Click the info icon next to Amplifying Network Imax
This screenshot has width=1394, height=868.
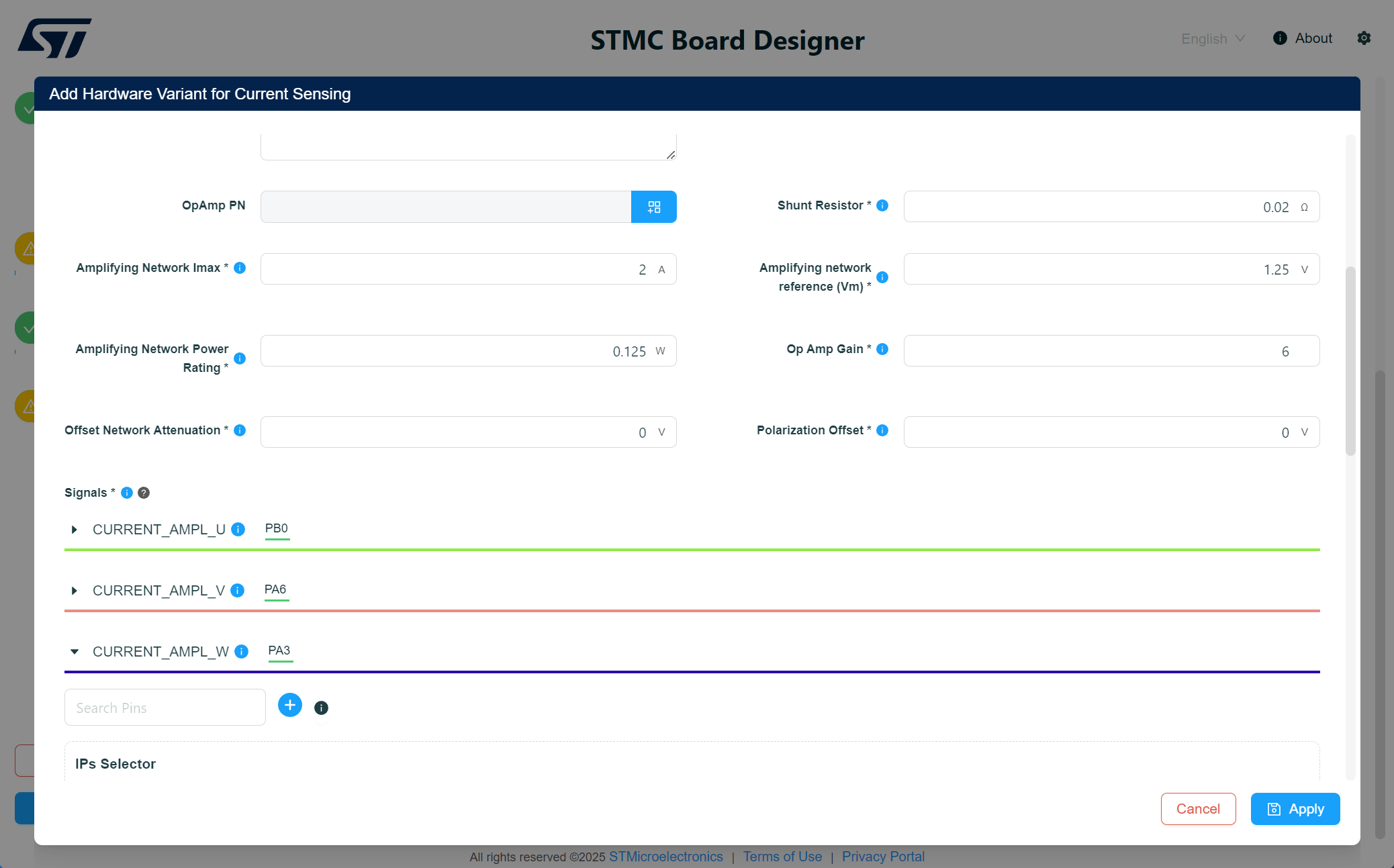tap(239, 268)
